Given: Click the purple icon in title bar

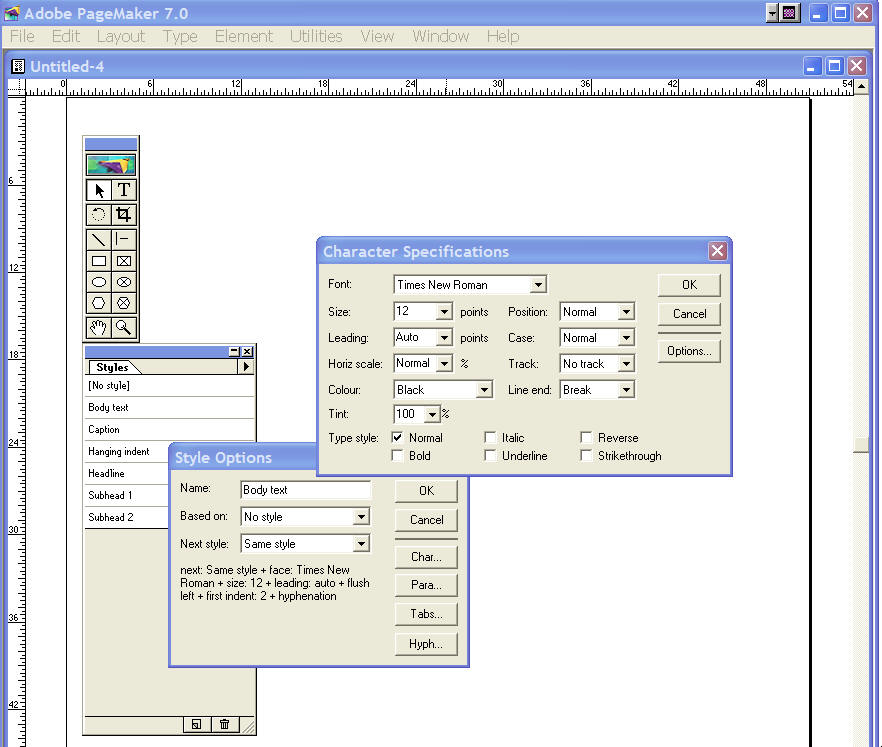Looking at the screenshot, I should 789,13.
